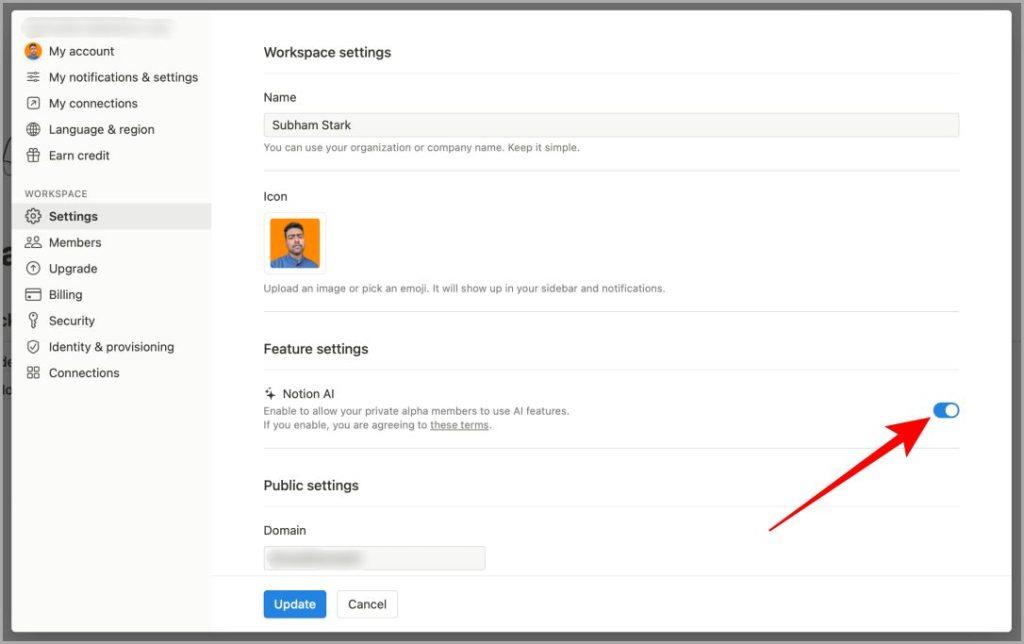Click the My account avatar icon

[x=33, y=51]
